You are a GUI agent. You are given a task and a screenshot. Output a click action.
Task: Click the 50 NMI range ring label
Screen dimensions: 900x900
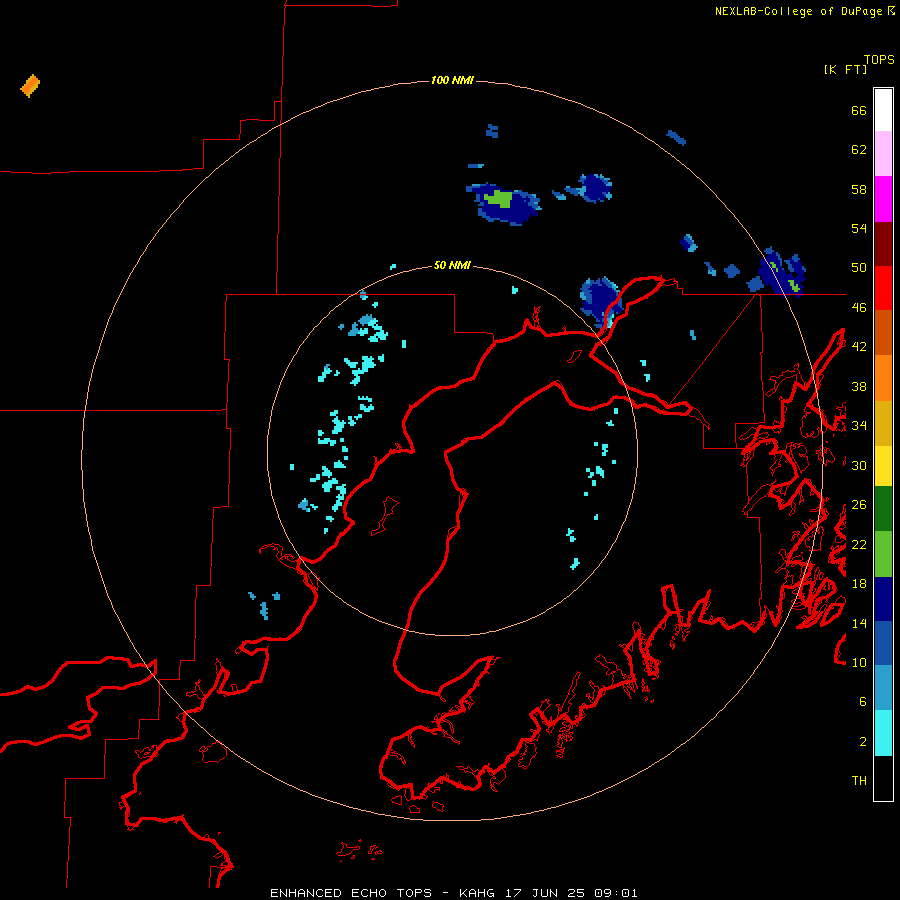452,265
